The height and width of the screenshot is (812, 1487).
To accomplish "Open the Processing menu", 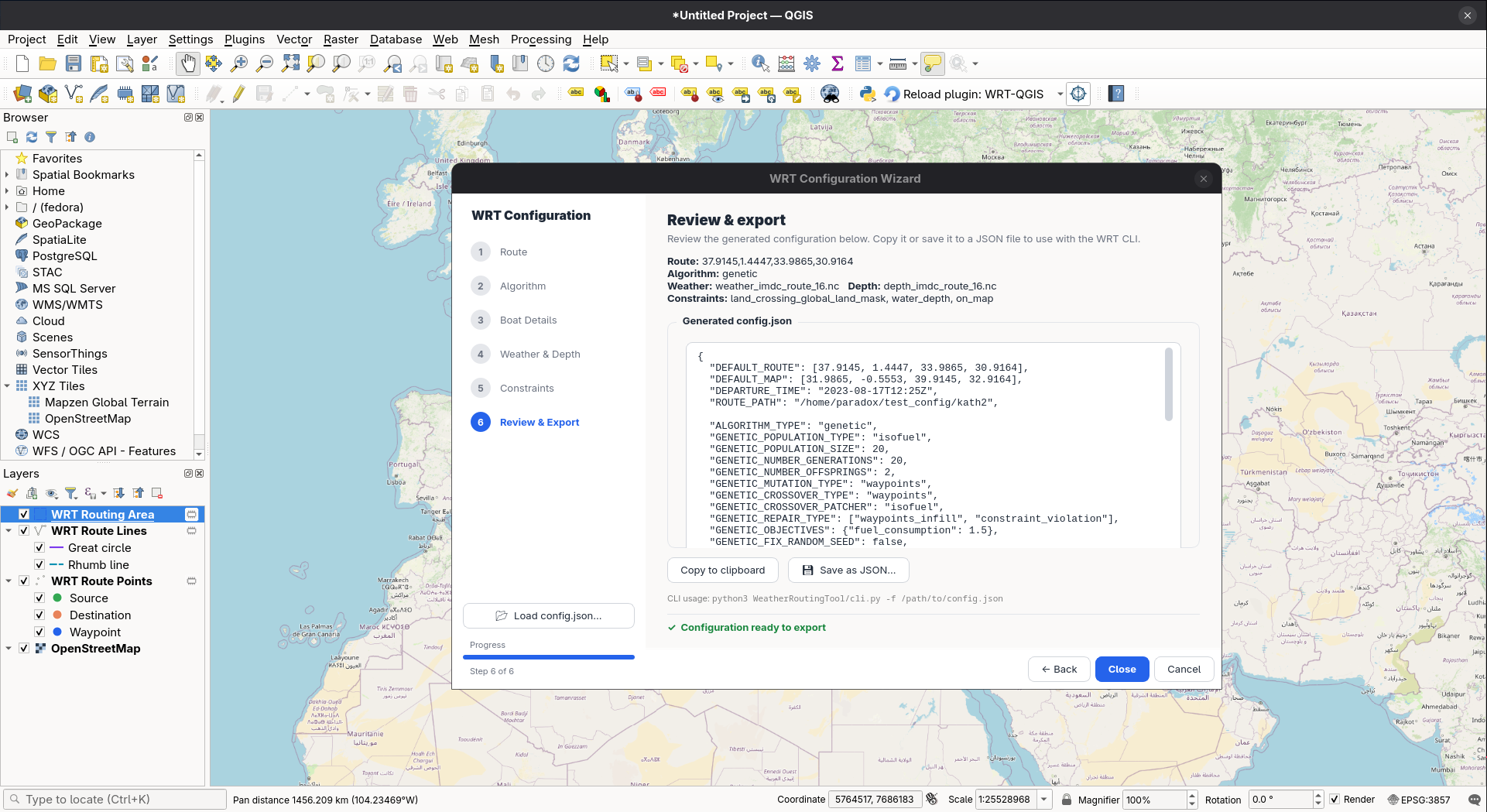I will [541, 39].
